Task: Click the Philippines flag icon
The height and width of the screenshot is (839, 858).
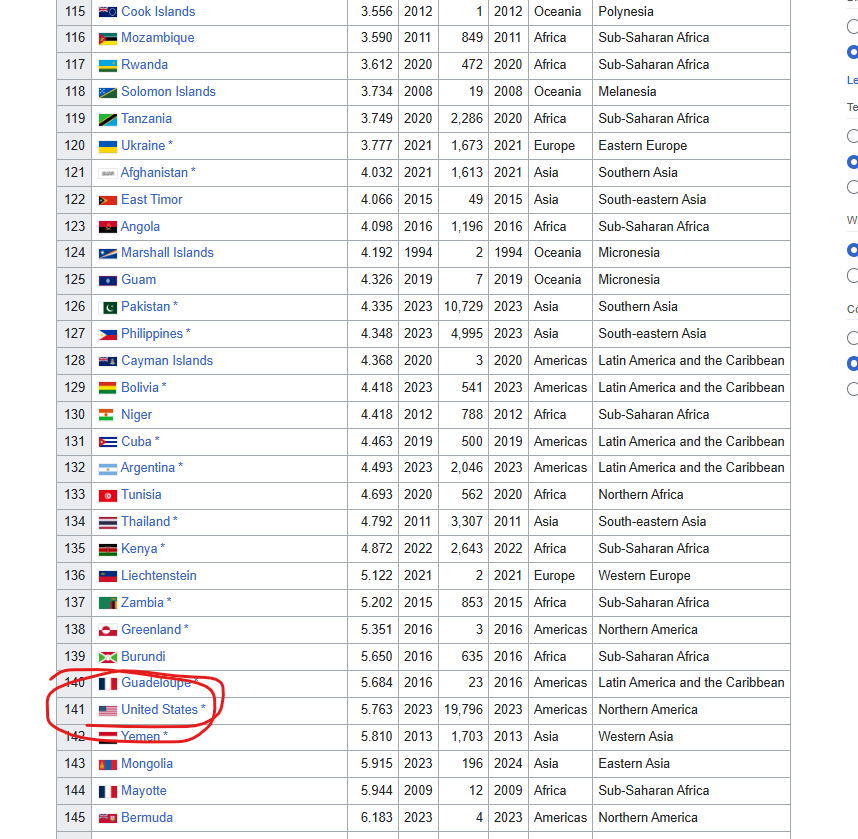Action: pyautogui.click(x=108, y=334)
